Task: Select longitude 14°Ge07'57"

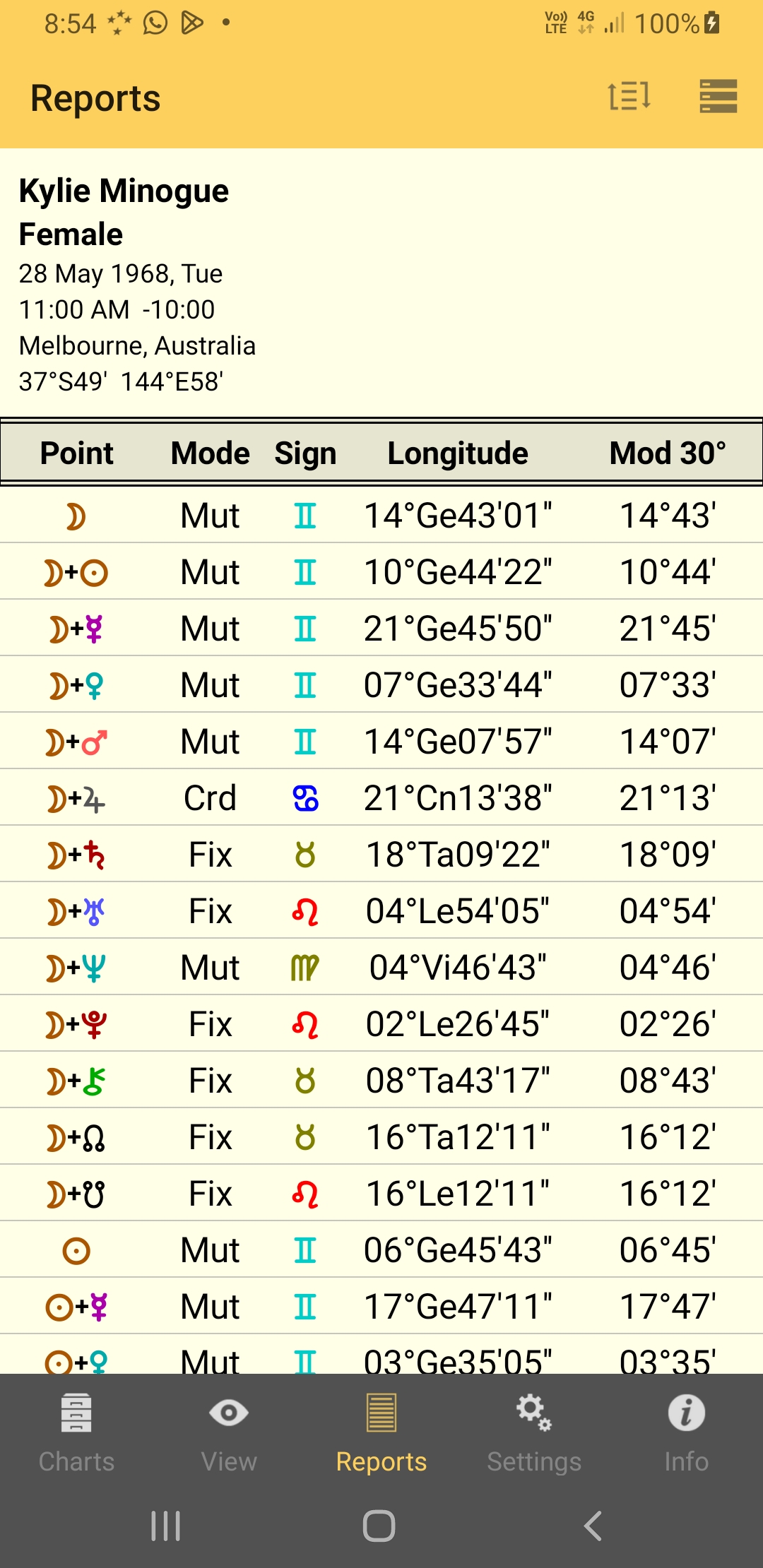Action: point(458,742)
